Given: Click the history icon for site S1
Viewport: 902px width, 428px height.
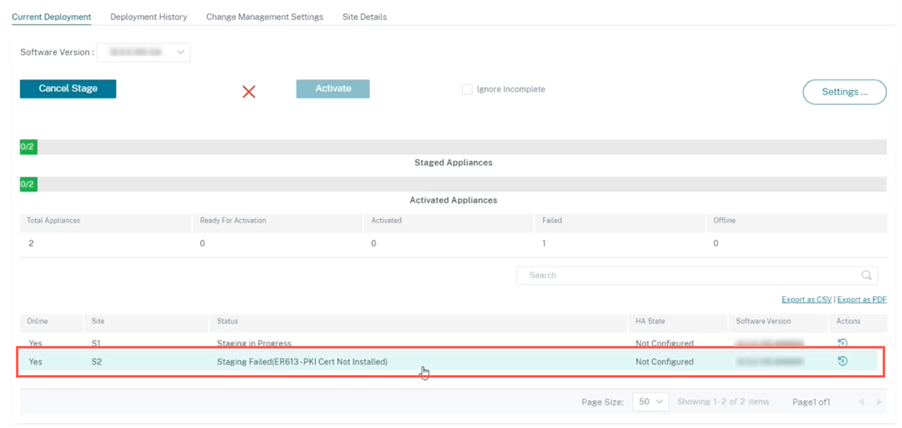Looking at the screenshot, I should pyautogui.click(x=842, y=343).
